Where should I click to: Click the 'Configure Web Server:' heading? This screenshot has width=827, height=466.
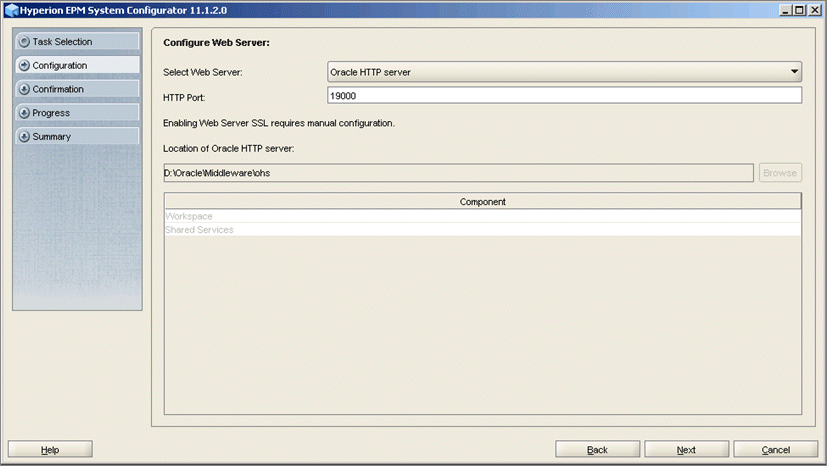[216, 43]
